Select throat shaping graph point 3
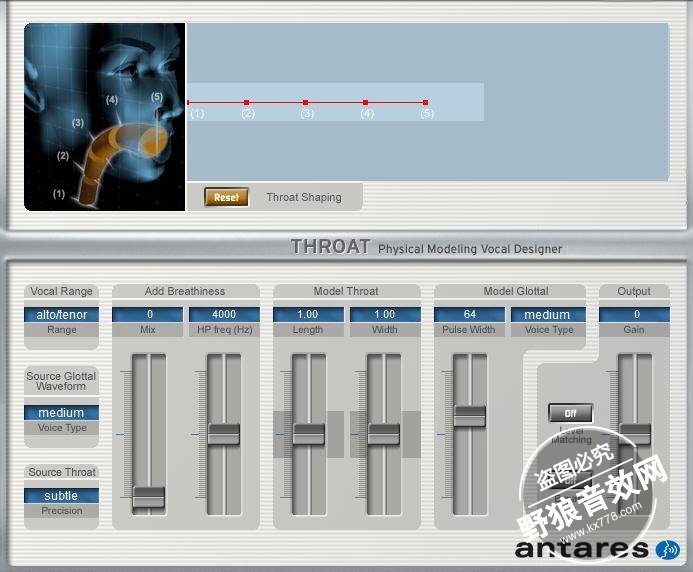The image size is (693, 572). (x=305, y=103)
